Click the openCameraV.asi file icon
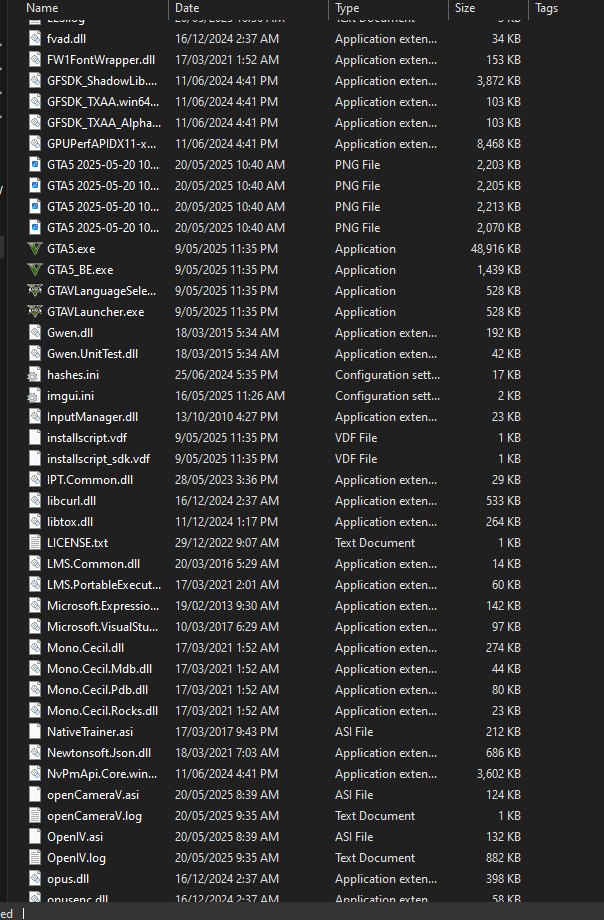 35,795
